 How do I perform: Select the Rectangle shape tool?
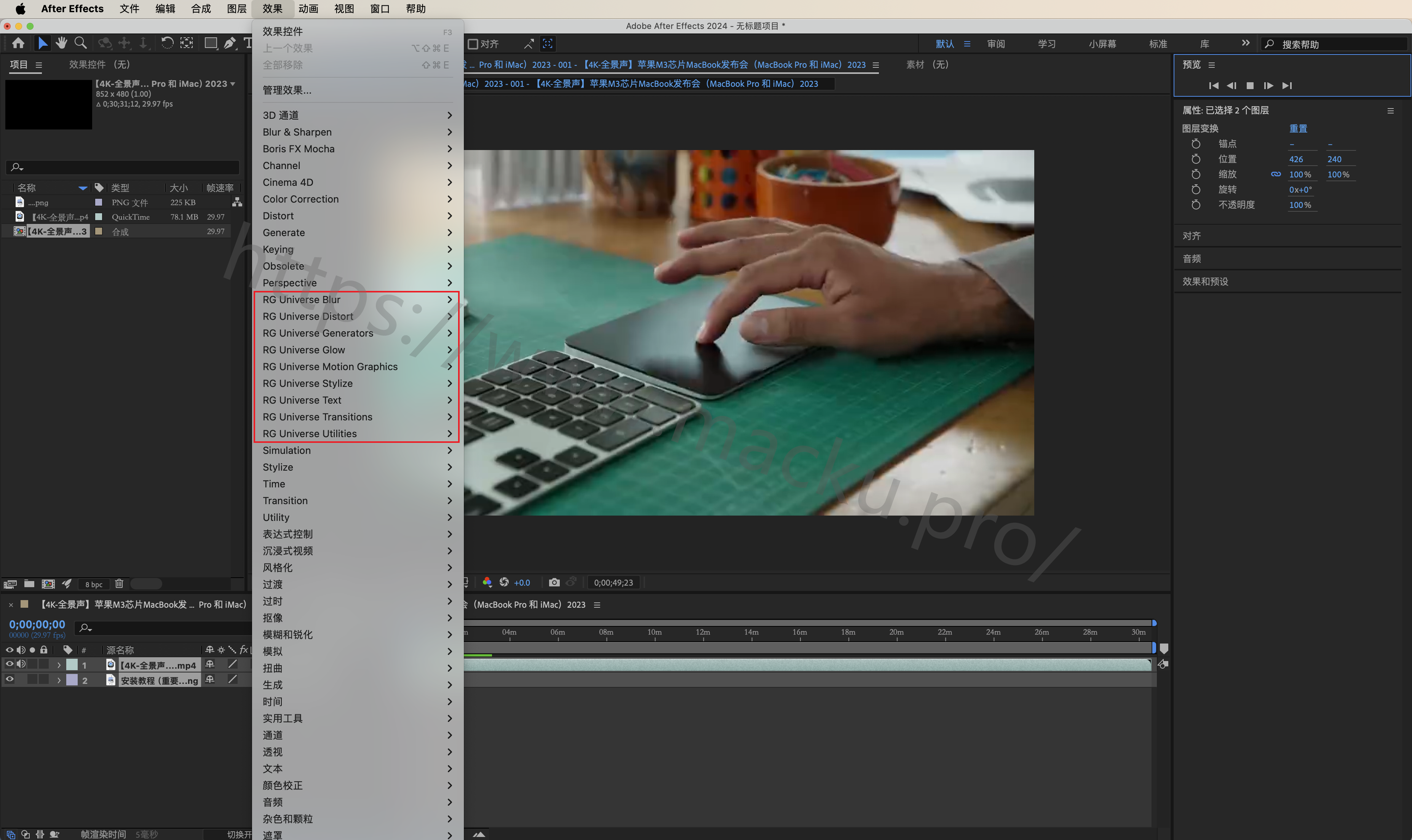click(211, 43)
